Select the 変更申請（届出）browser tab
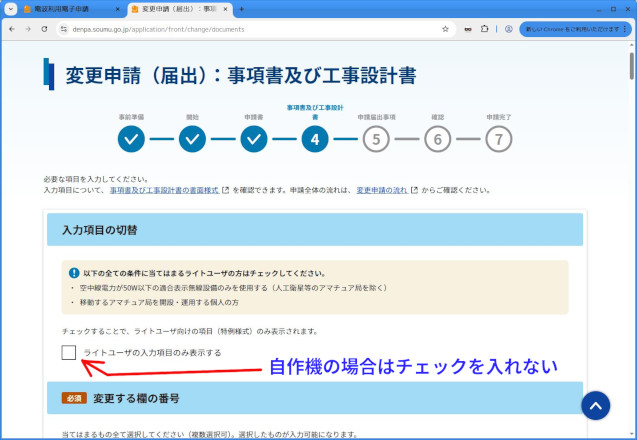Screen dimensions: 637x440 coord(175,9)
